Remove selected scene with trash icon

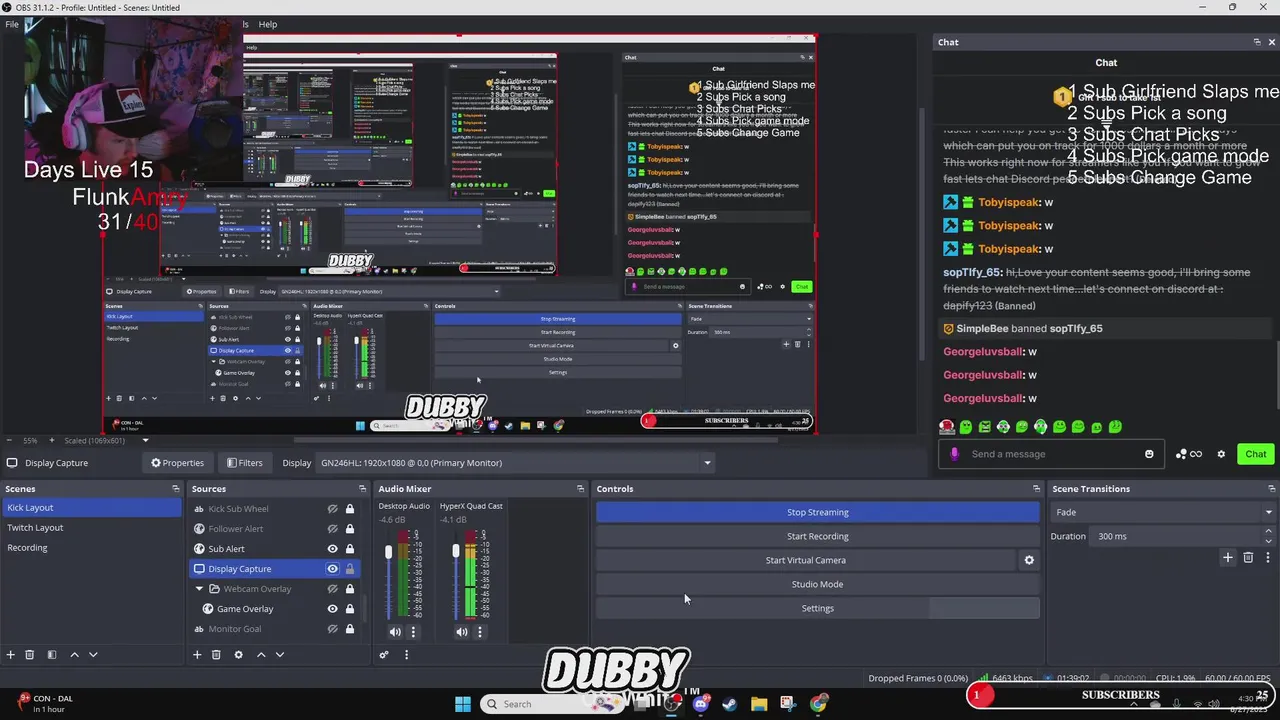(30, 655)
